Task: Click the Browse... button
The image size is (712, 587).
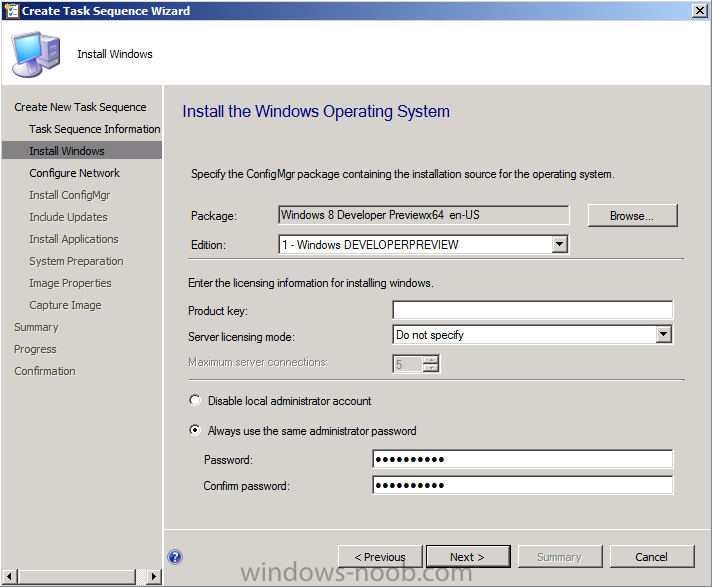Action: (x=633, y=216)
